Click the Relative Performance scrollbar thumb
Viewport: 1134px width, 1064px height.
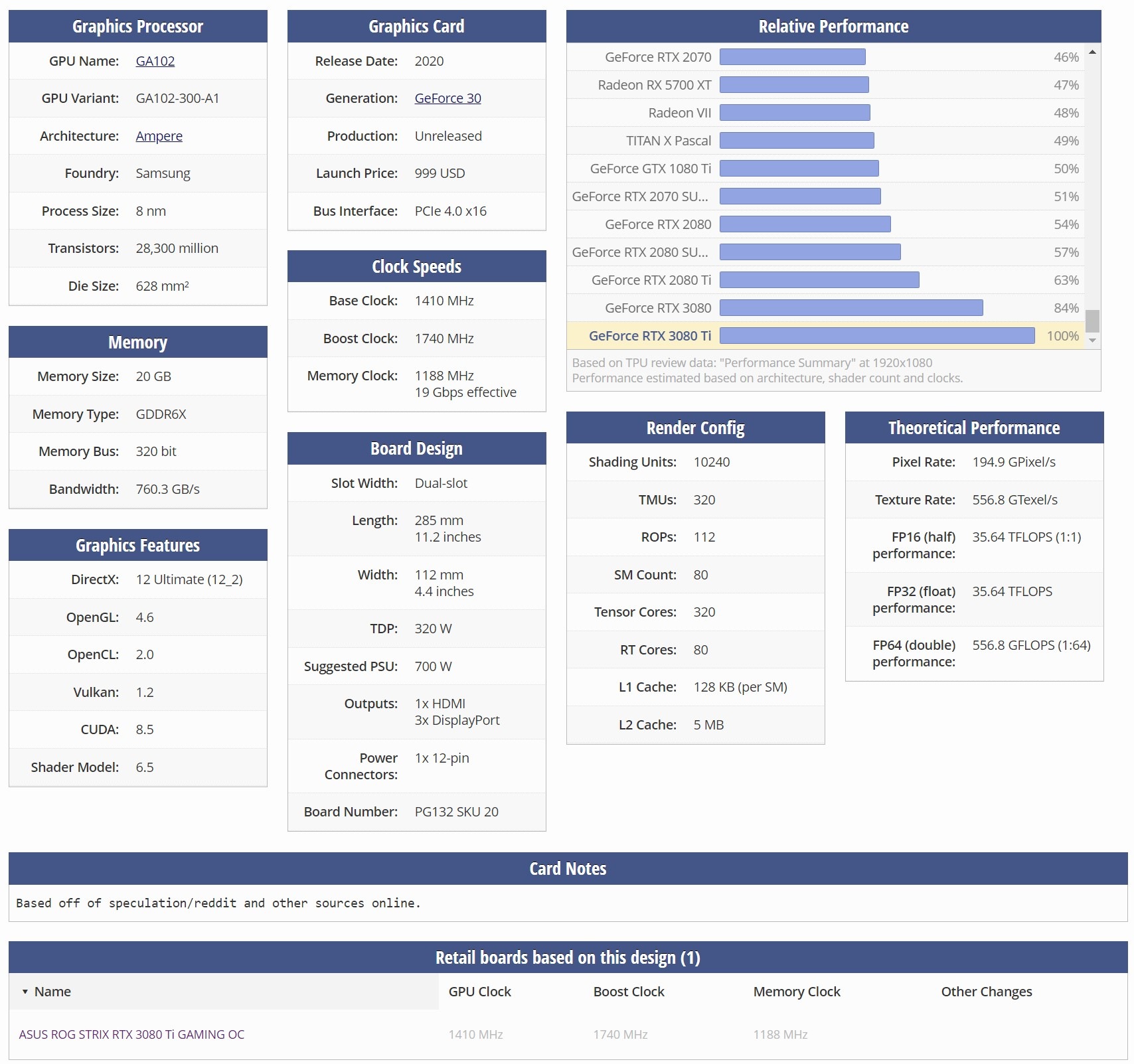pos(1092,321)
